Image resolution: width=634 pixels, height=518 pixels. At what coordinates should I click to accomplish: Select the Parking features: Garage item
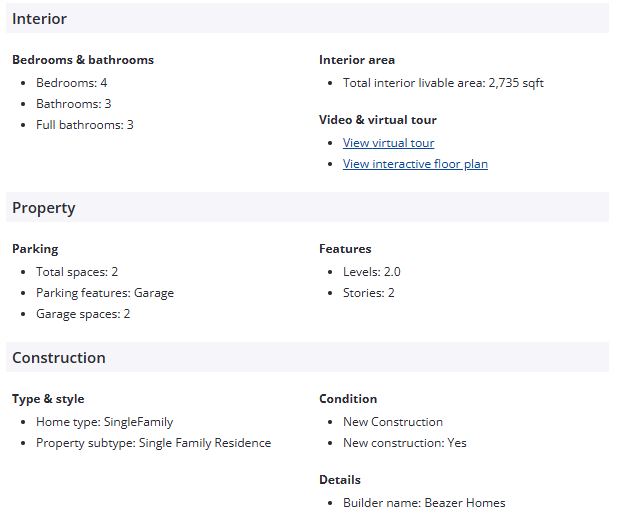tap(105, 293)
